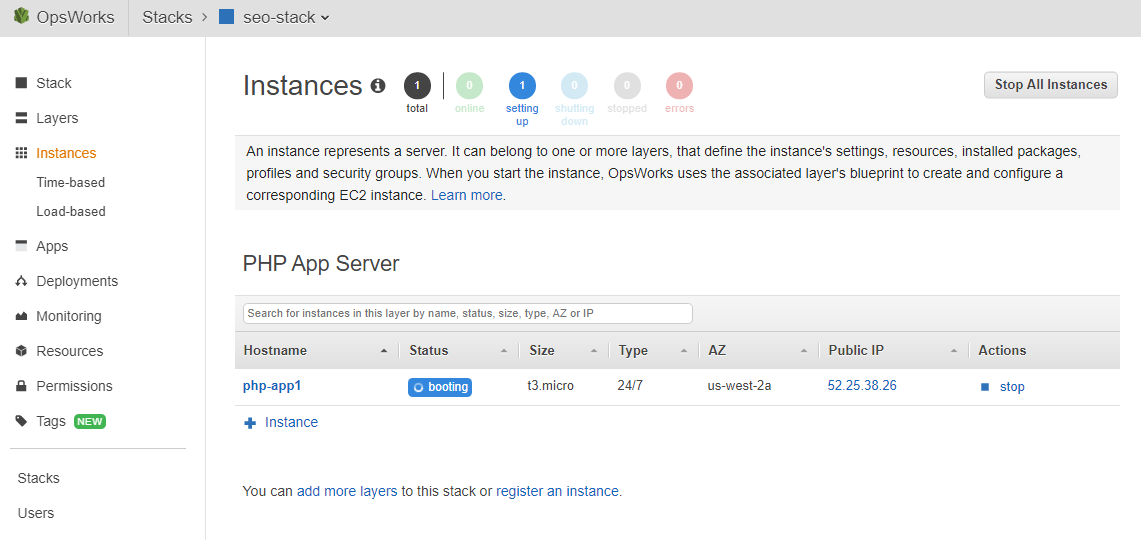Image resolution: width=1141 pixels, height=540 pixels.
Task: Click the errors count circle
Action: click(x=679, y=86)
